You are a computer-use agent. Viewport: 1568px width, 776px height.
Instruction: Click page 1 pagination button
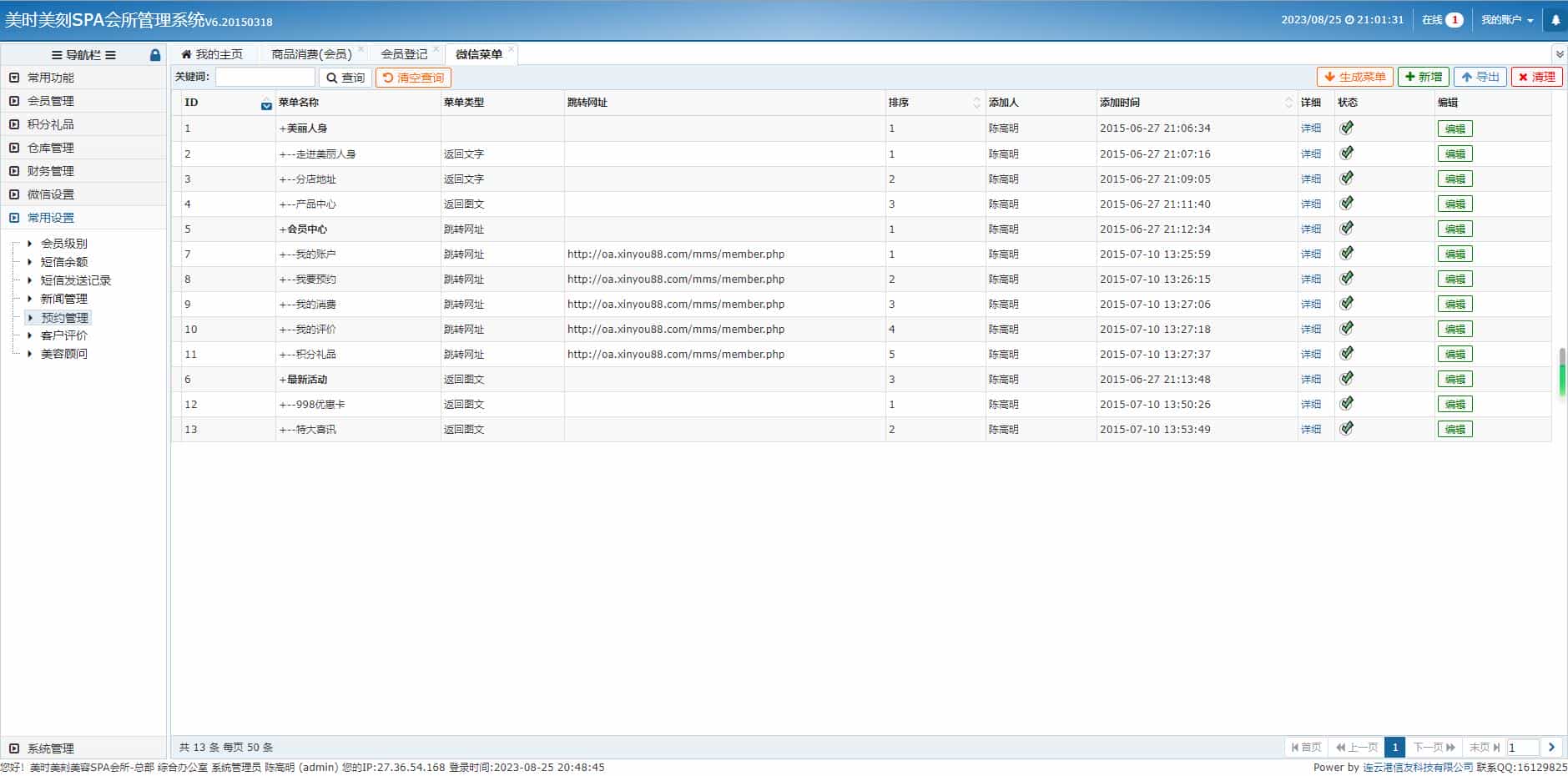coord(1394,748)
